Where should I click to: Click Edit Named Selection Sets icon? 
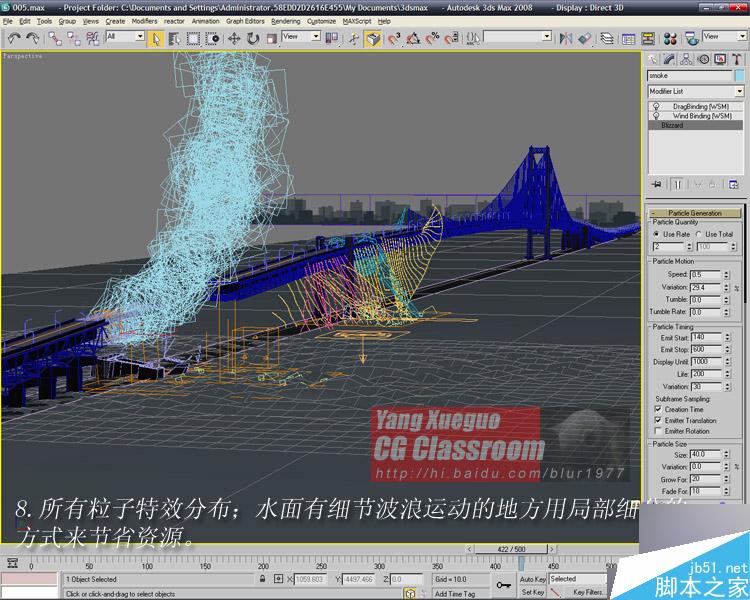(473, 38)
